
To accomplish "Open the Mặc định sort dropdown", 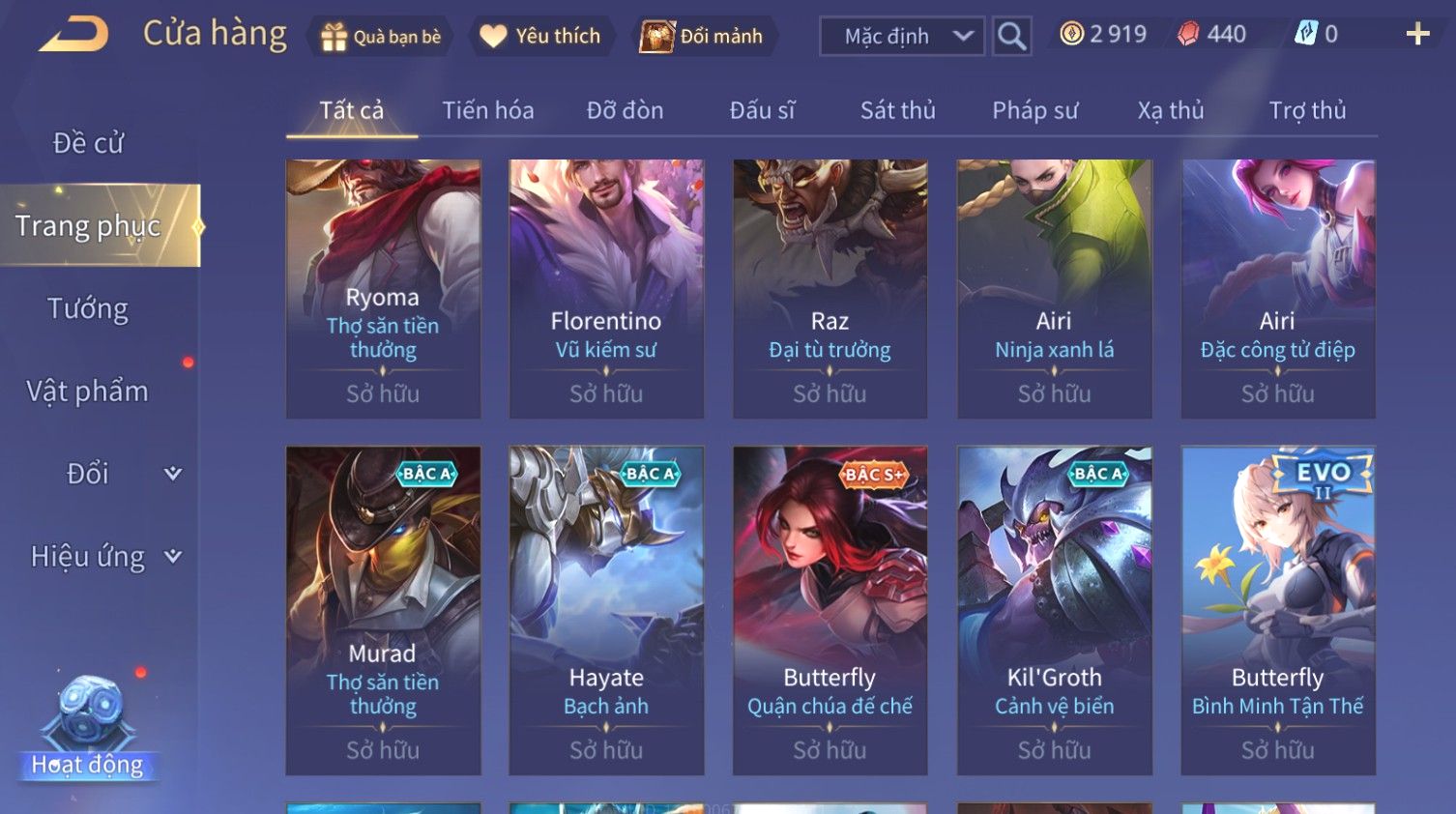I will [901, 37].
